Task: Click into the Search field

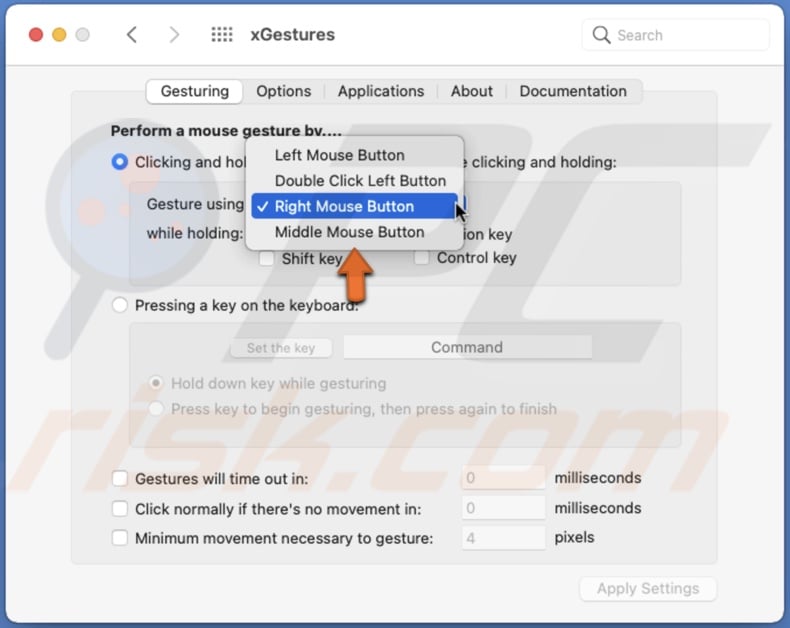Action: coord(676,35)
